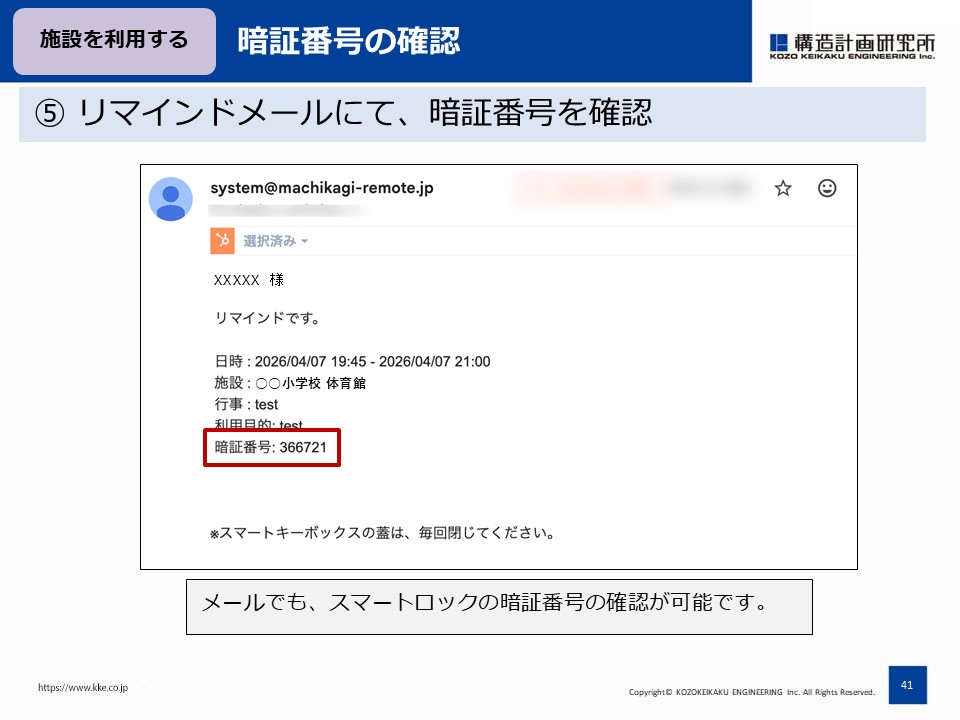The image size is (960, 720).
Task: Select the 施設を利用する section badge
Action: [114, 42]
